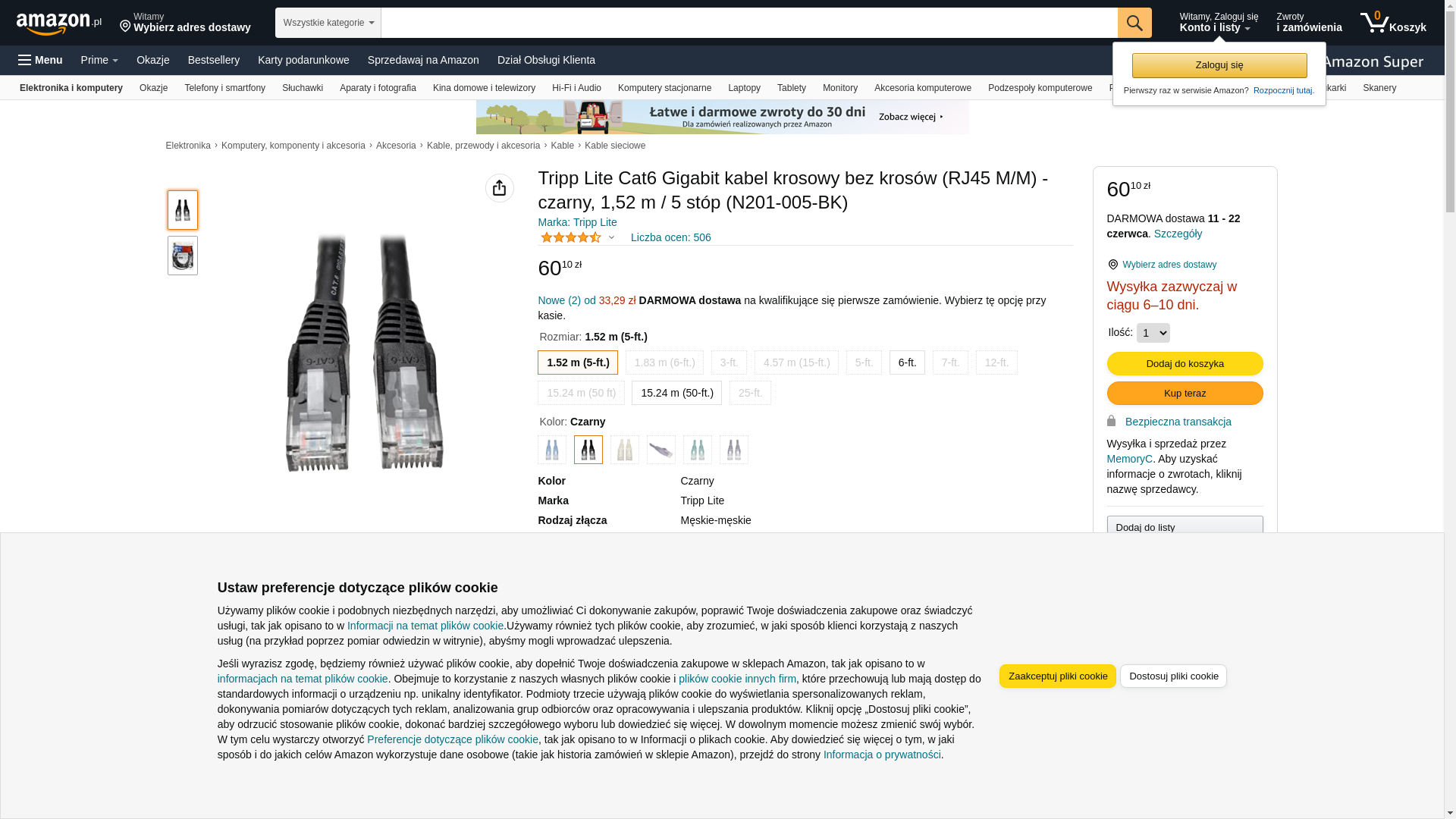Image resolution: width=1456 pixels, height=819 pixels.
Task: Accept cookies with Zaakceptuj pliki cookie
Action: (1057, 676)
